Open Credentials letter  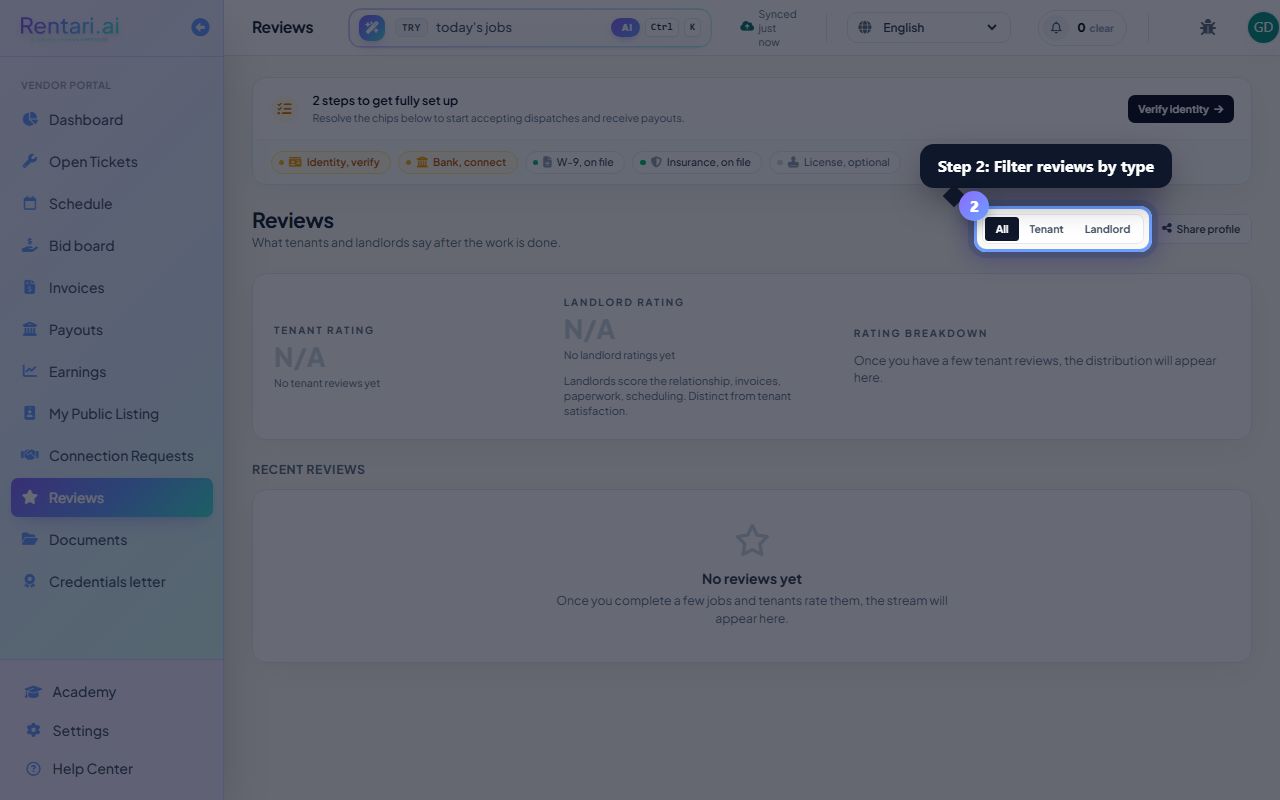point(112,582)
